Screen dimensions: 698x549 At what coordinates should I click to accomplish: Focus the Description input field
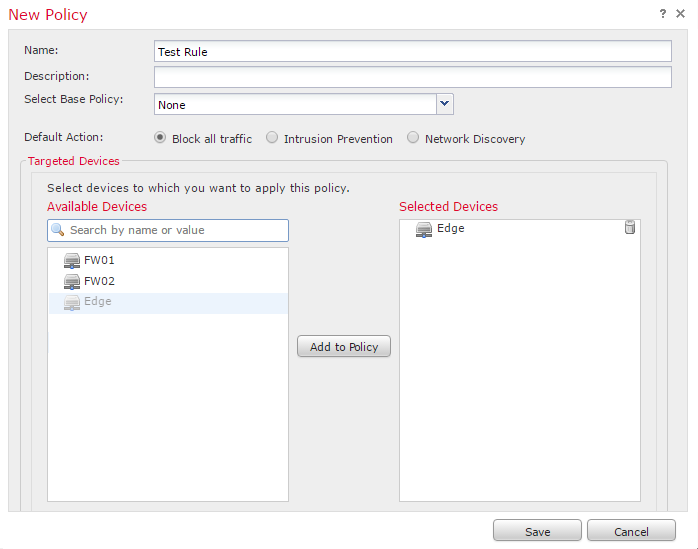(413, 77)
